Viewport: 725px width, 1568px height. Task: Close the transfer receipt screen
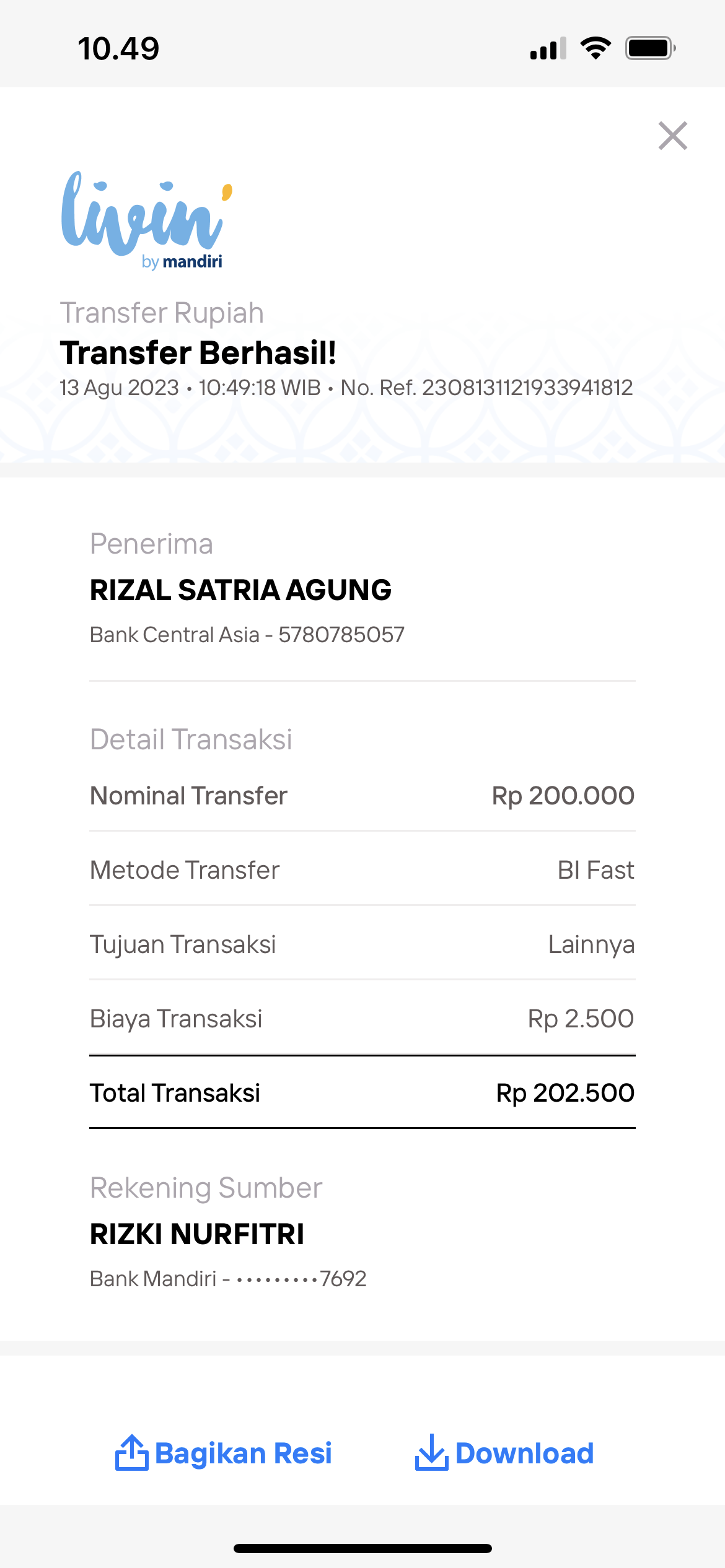(672, 136)
